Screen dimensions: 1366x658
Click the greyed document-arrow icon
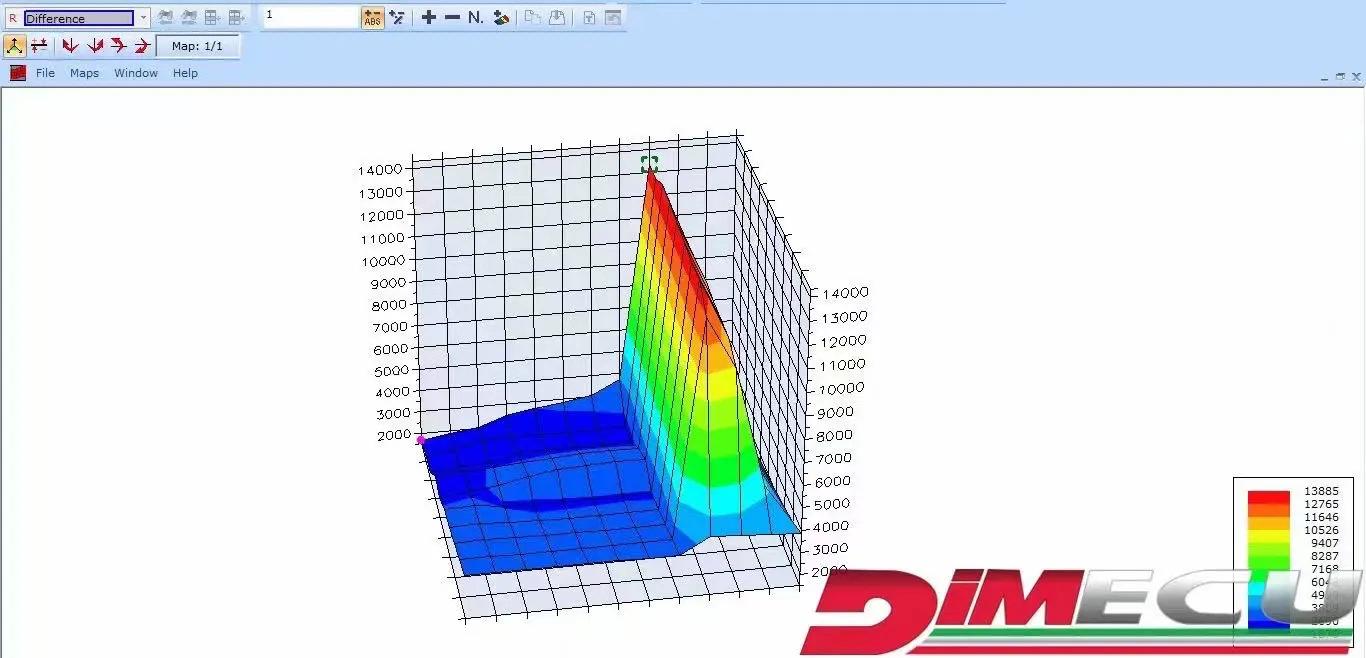point(589,17)
